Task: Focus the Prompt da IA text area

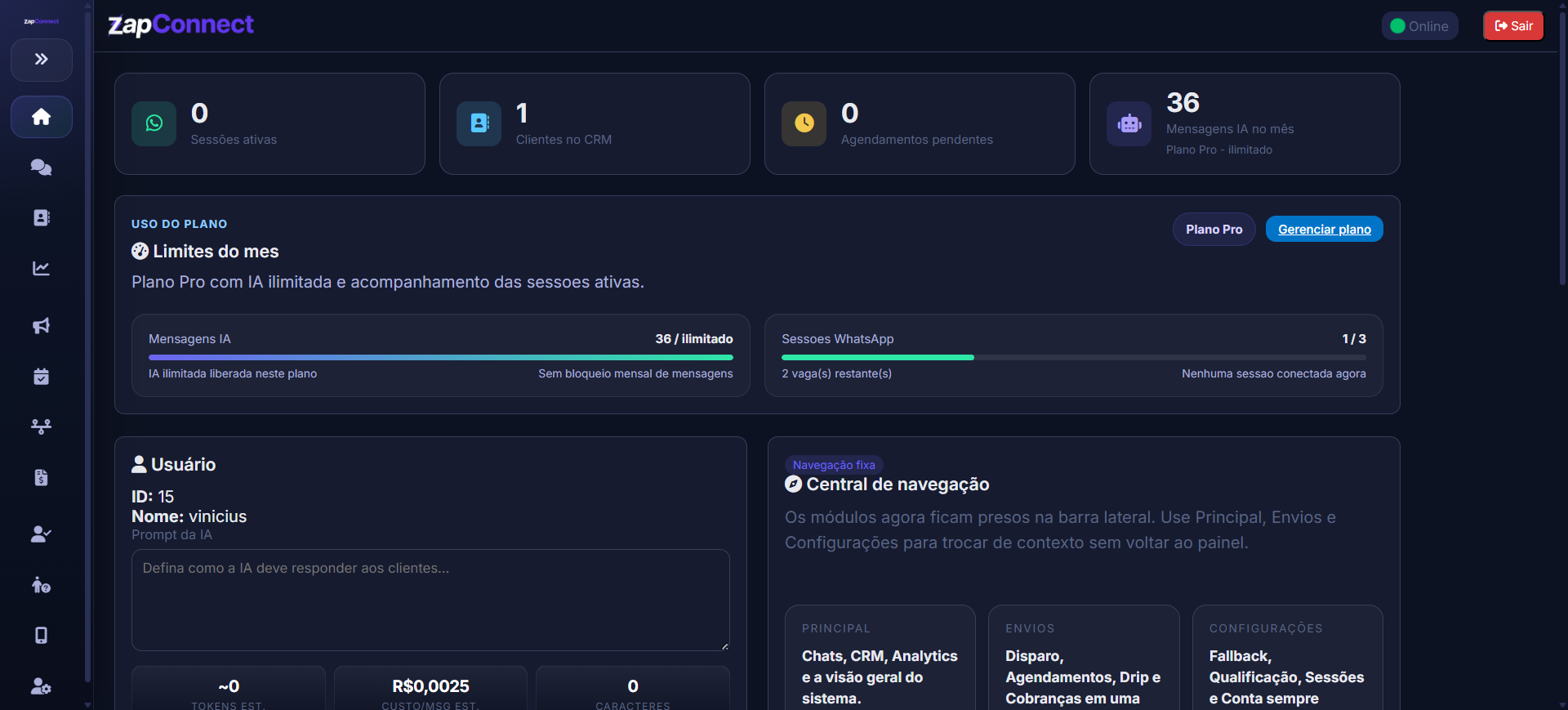Action: pyautogui.click(x=430, y=600)
